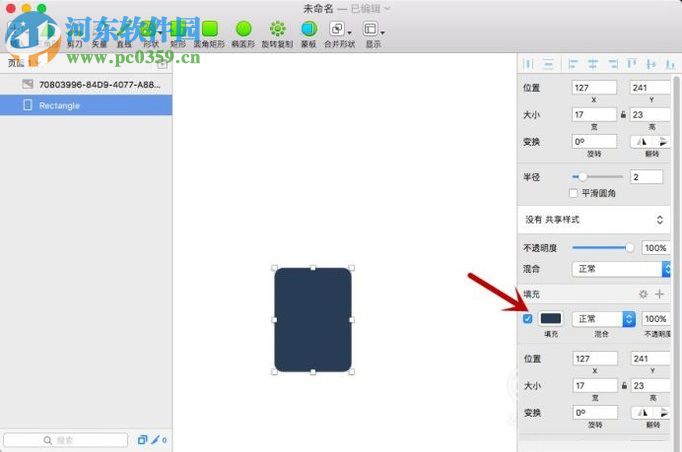Click the Y position field above radius slider
This screenshot has width=682, height=452.
(650, 87)
